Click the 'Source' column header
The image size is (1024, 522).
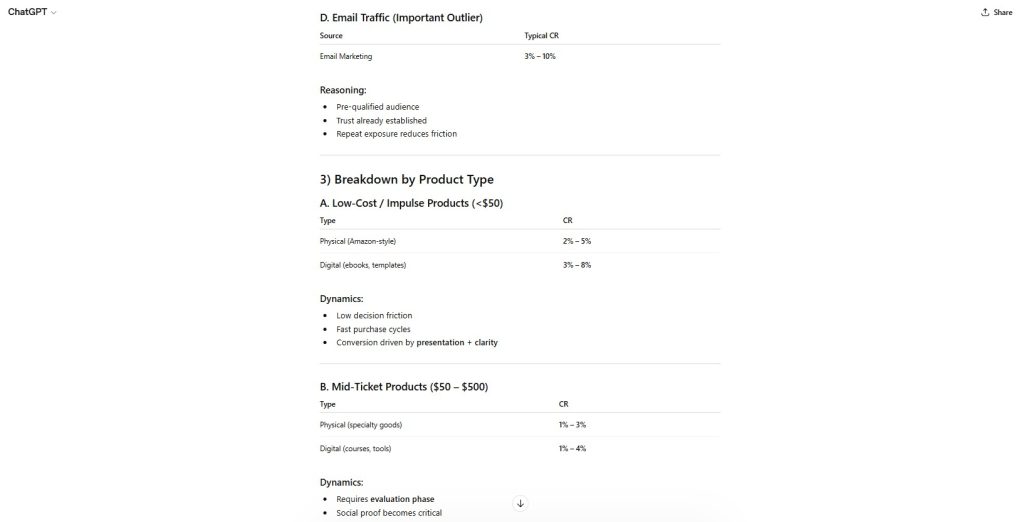click(x=331, y=35)
